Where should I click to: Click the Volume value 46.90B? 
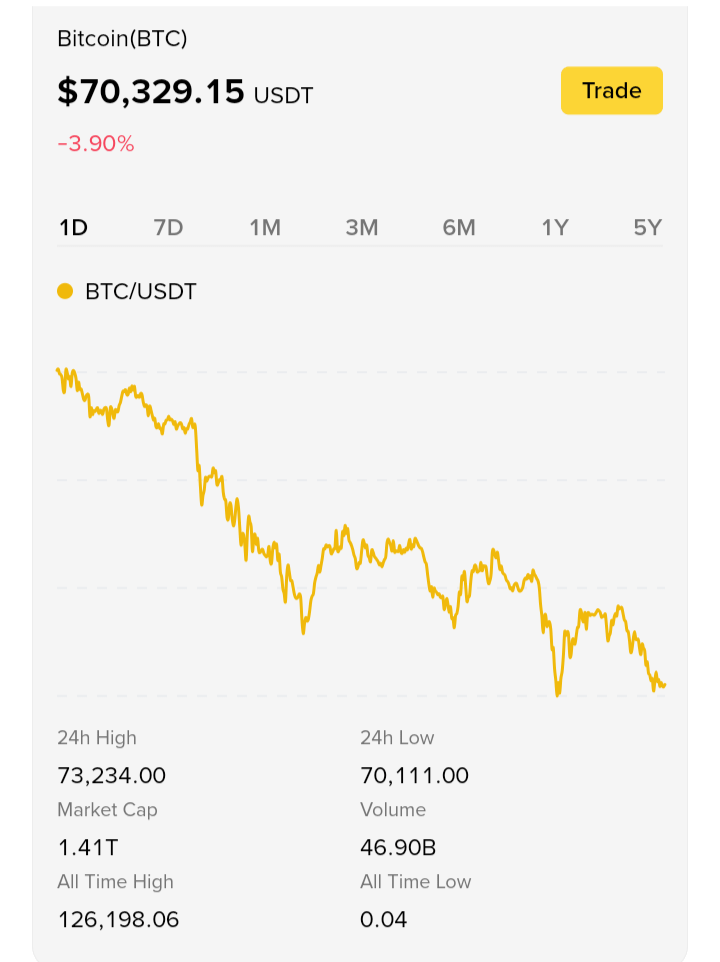[x=398, y=847]
